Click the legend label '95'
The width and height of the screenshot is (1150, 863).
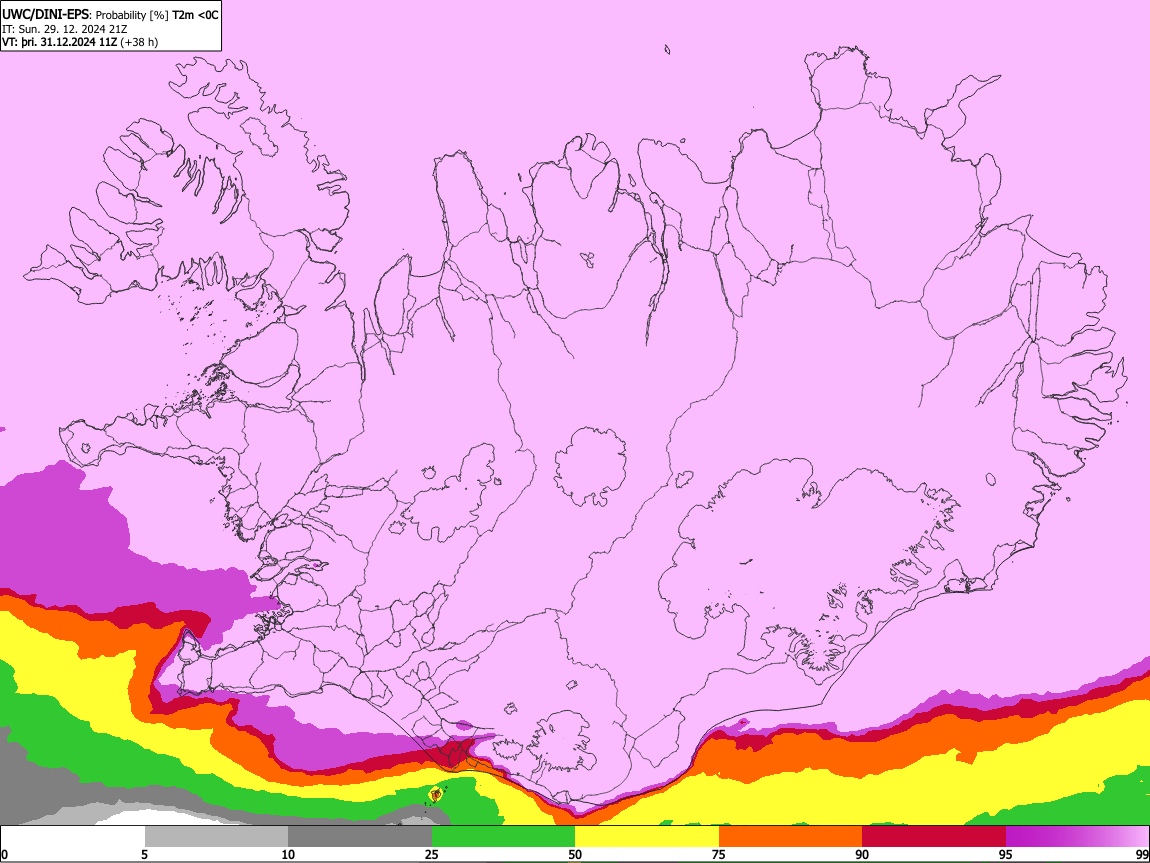1006,855
